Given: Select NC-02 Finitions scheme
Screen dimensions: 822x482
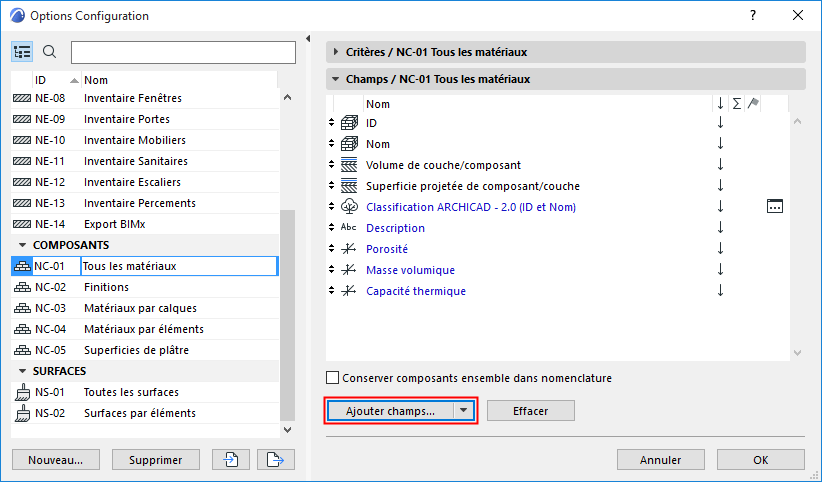Looking at the screenshot, I should (145, 287).
